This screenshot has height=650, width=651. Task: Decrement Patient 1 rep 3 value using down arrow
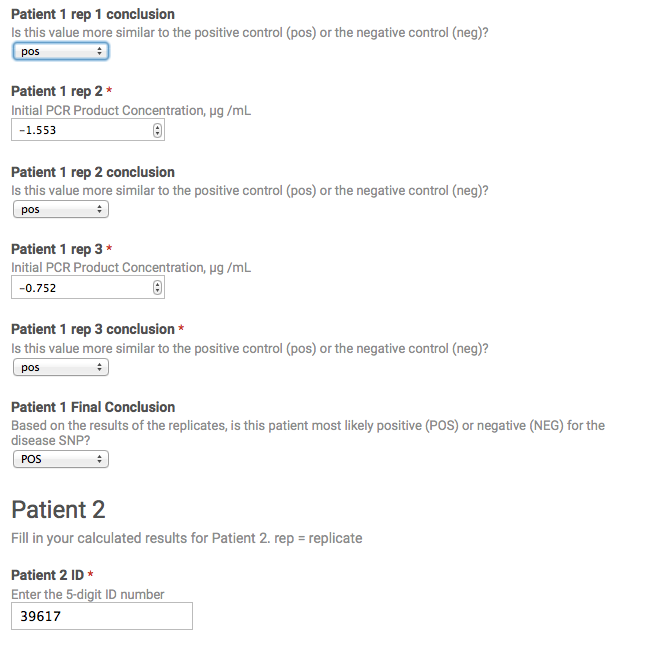tap(158, 291)
